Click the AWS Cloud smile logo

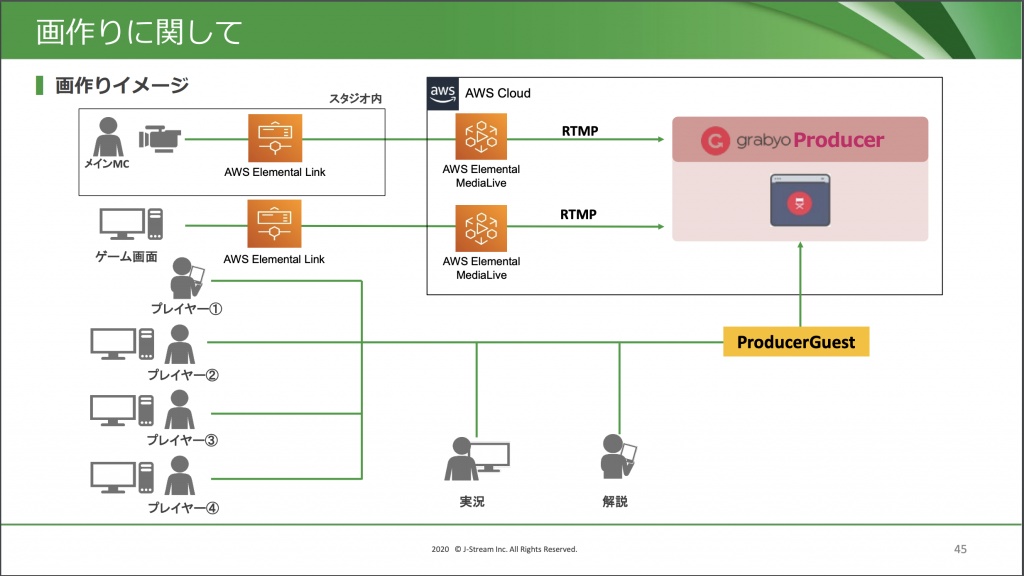[443, 92]
